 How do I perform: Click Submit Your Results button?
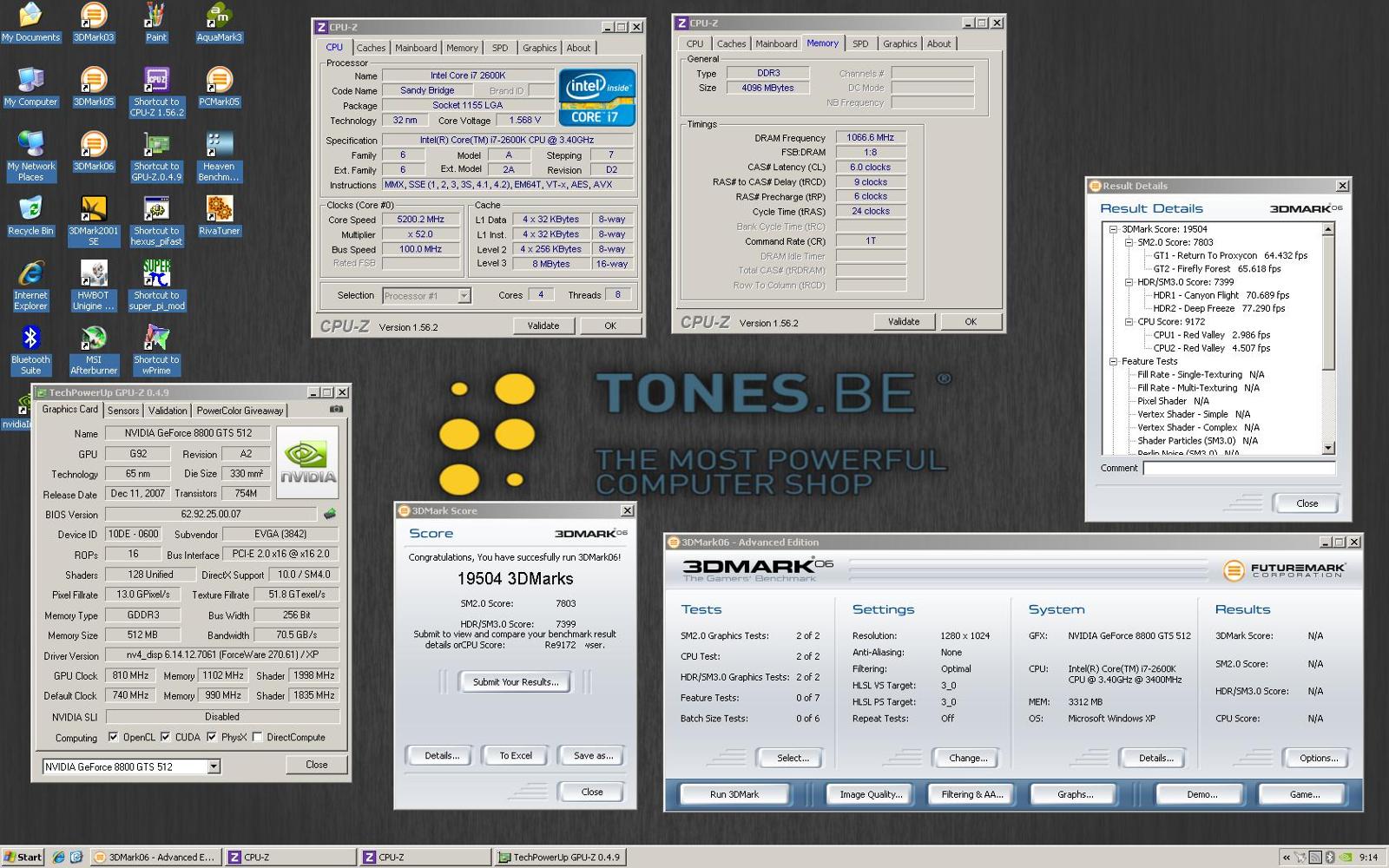click(516, 682)
